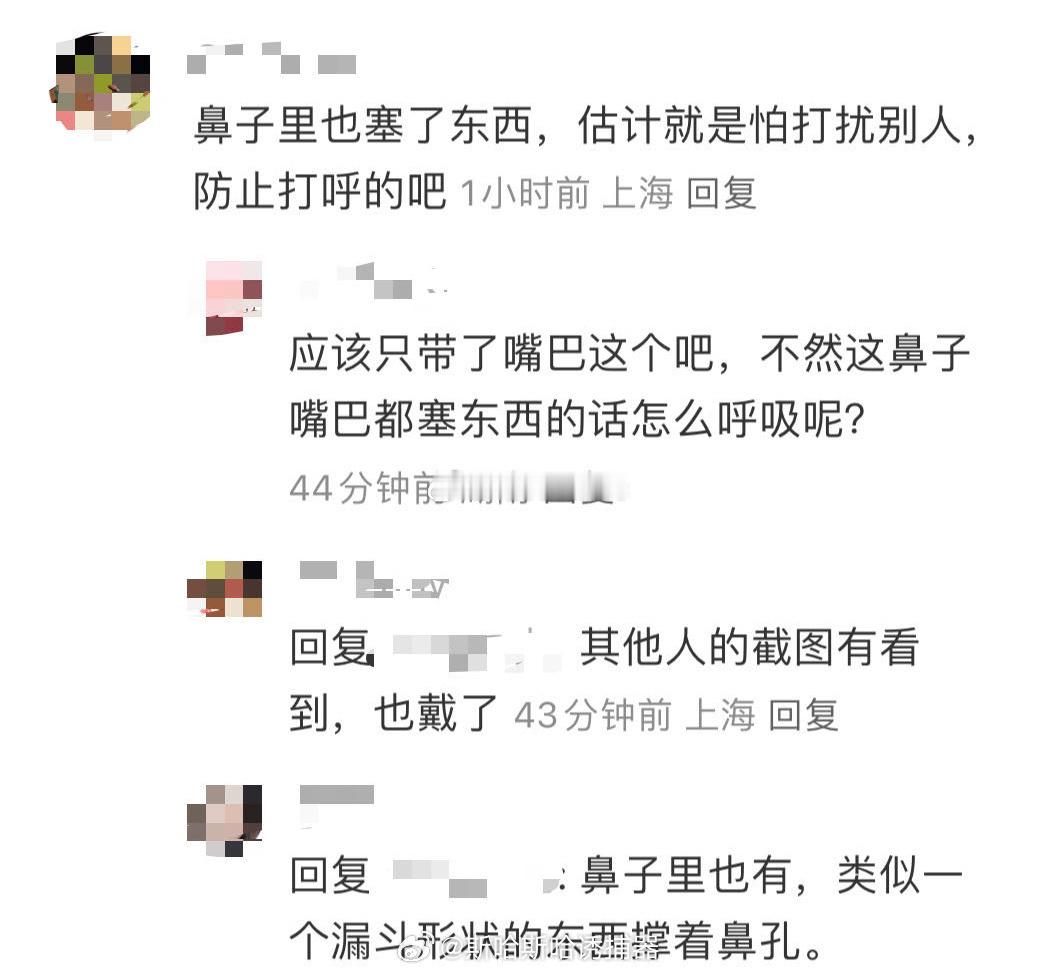This screenshot has width=1059, height=973.
Task: Tap the 1小时前 timestamp
Action: click(x=525, y=193)
